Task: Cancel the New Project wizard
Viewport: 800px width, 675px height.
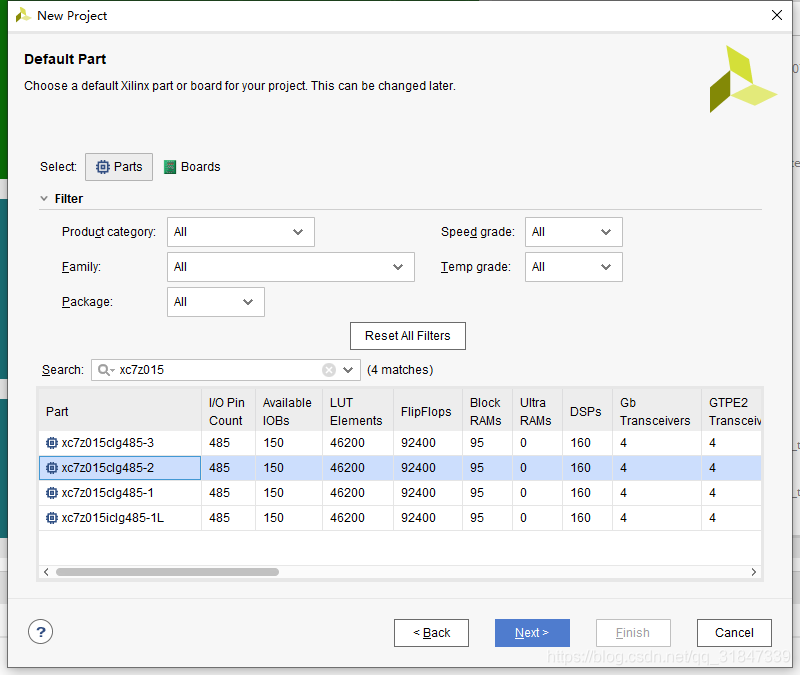Action: pyautogui.click(x=734, y=633)
